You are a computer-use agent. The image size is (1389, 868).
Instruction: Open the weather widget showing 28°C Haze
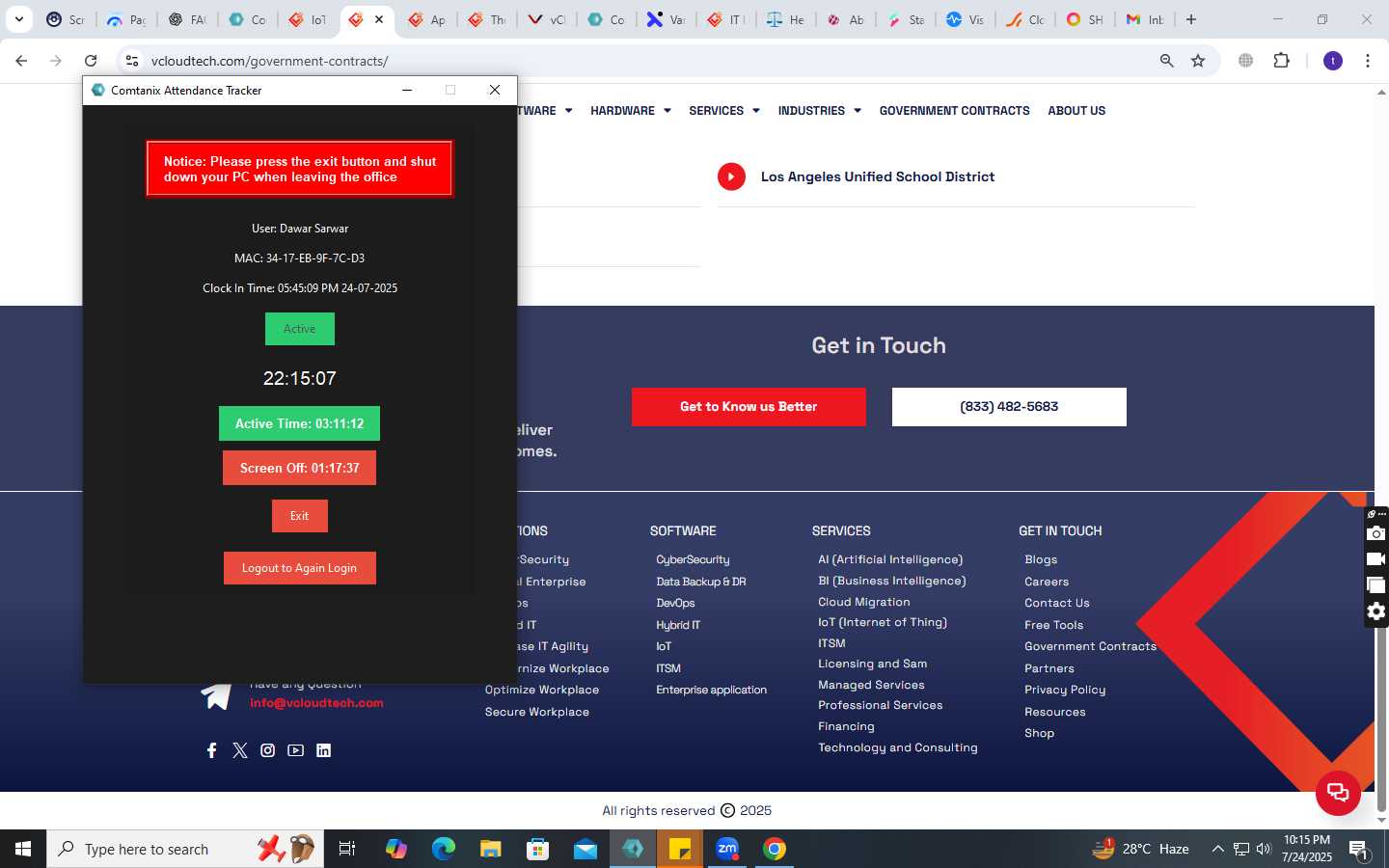1140,849
